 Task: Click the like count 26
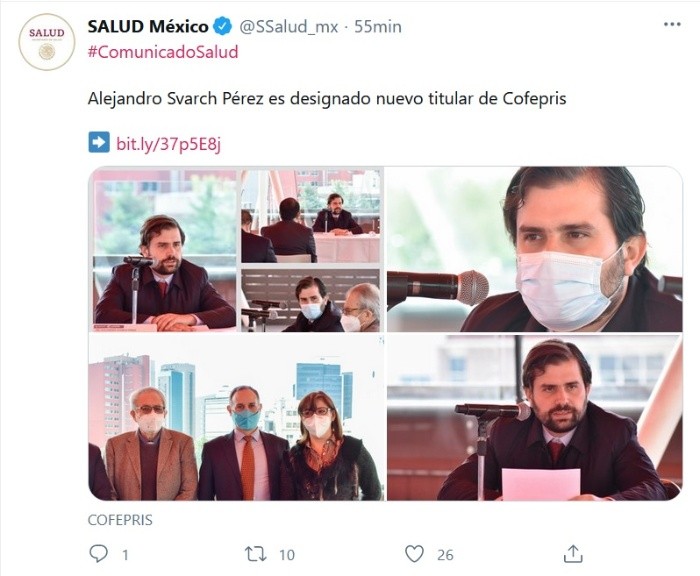[x=445, y=555]
